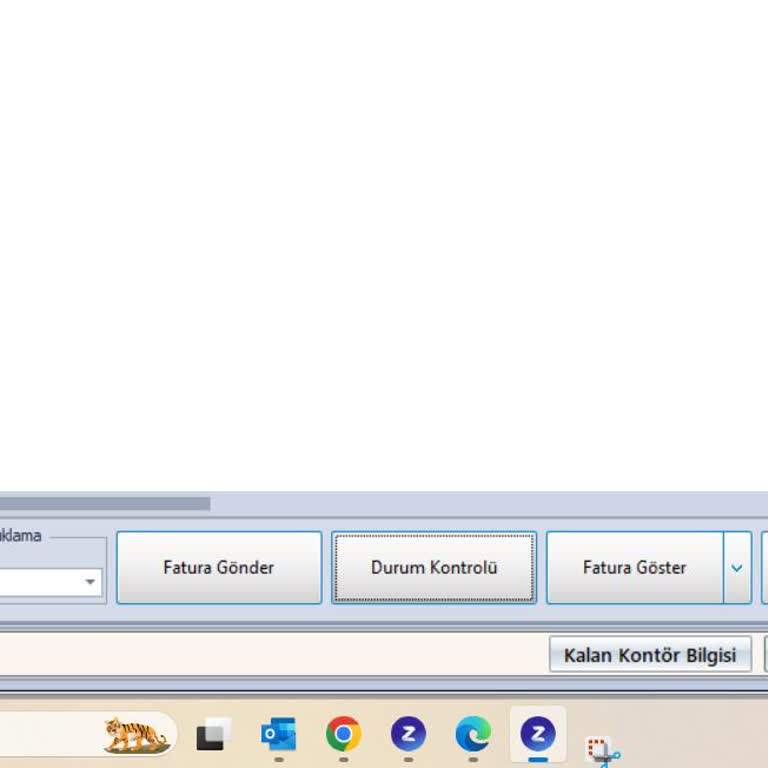
Task: Open the Z app icon beside Chrome
Action: point(408,734)
